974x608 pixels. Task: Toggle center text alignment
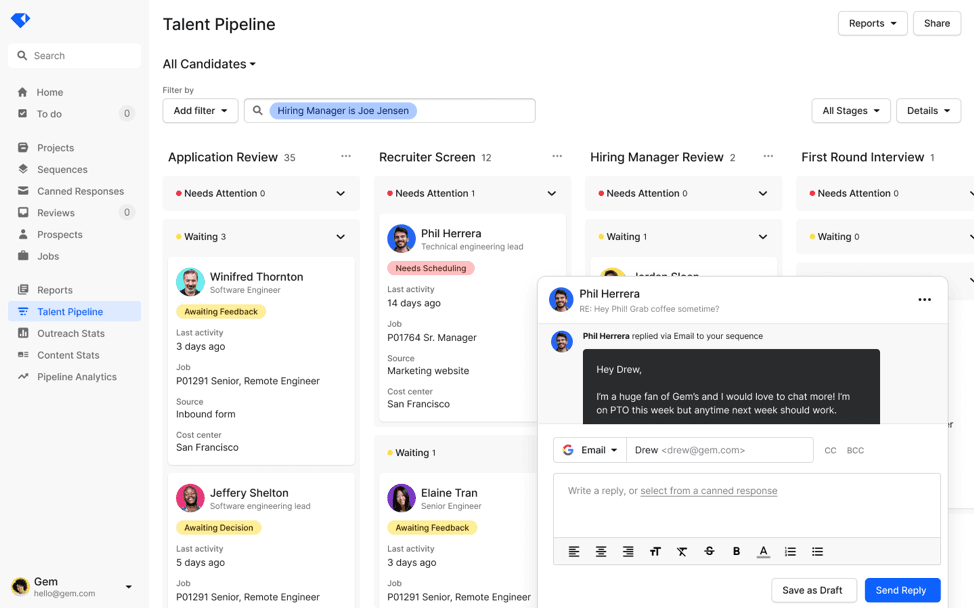pyautogui.click(x=601, y=551)
